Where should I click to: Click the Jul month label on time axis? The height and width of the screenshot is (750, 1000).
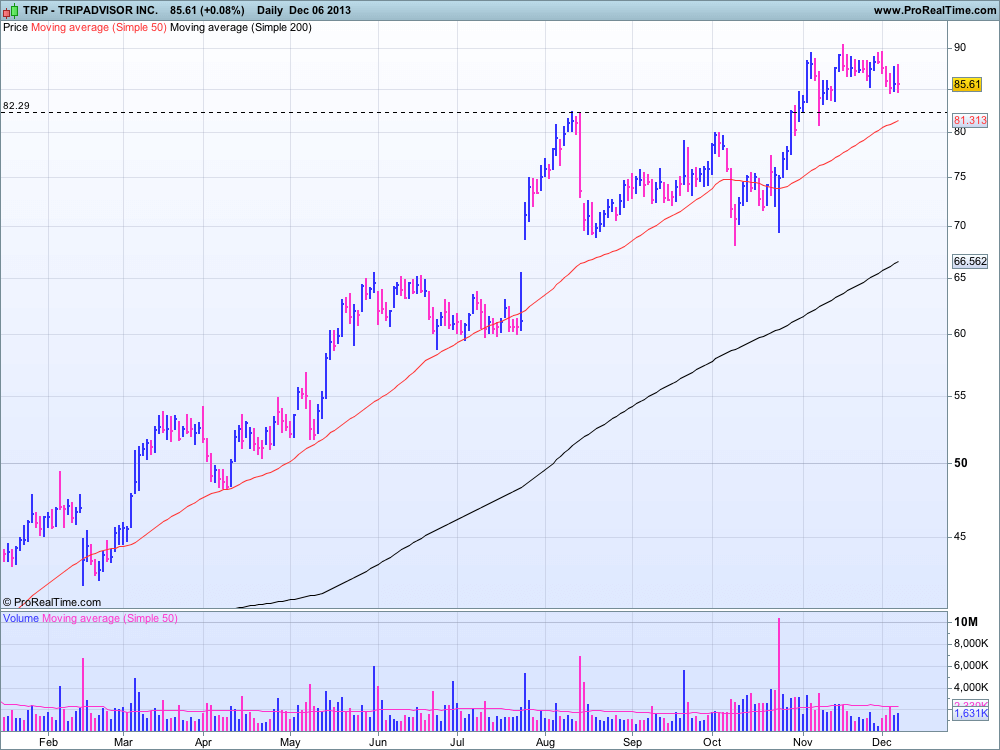click(x=457, y=742)
